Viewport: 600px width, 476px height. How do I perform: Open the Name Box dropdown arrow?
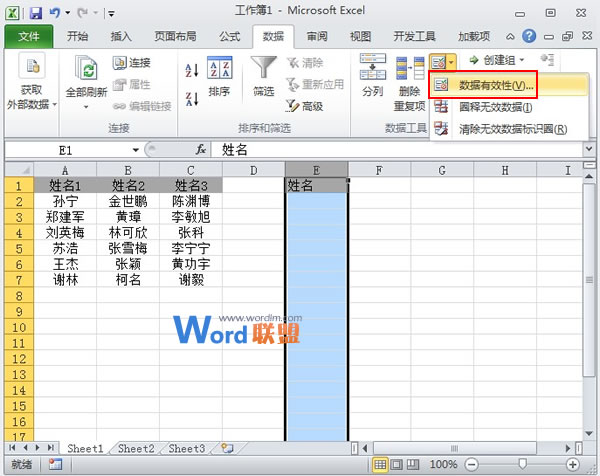click(x=137, y=149)
